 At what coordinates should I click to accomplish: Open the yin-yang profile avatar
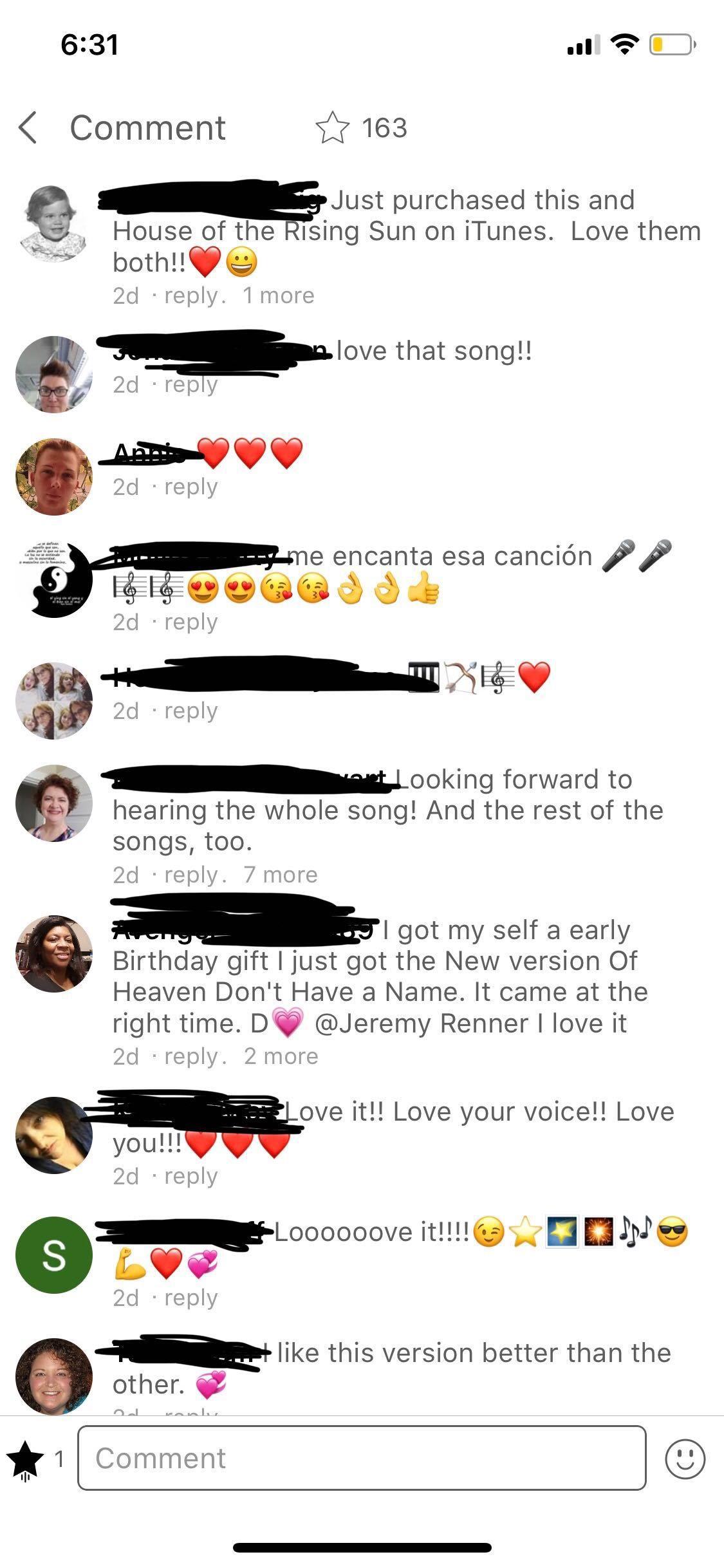(x=54, y=579)
